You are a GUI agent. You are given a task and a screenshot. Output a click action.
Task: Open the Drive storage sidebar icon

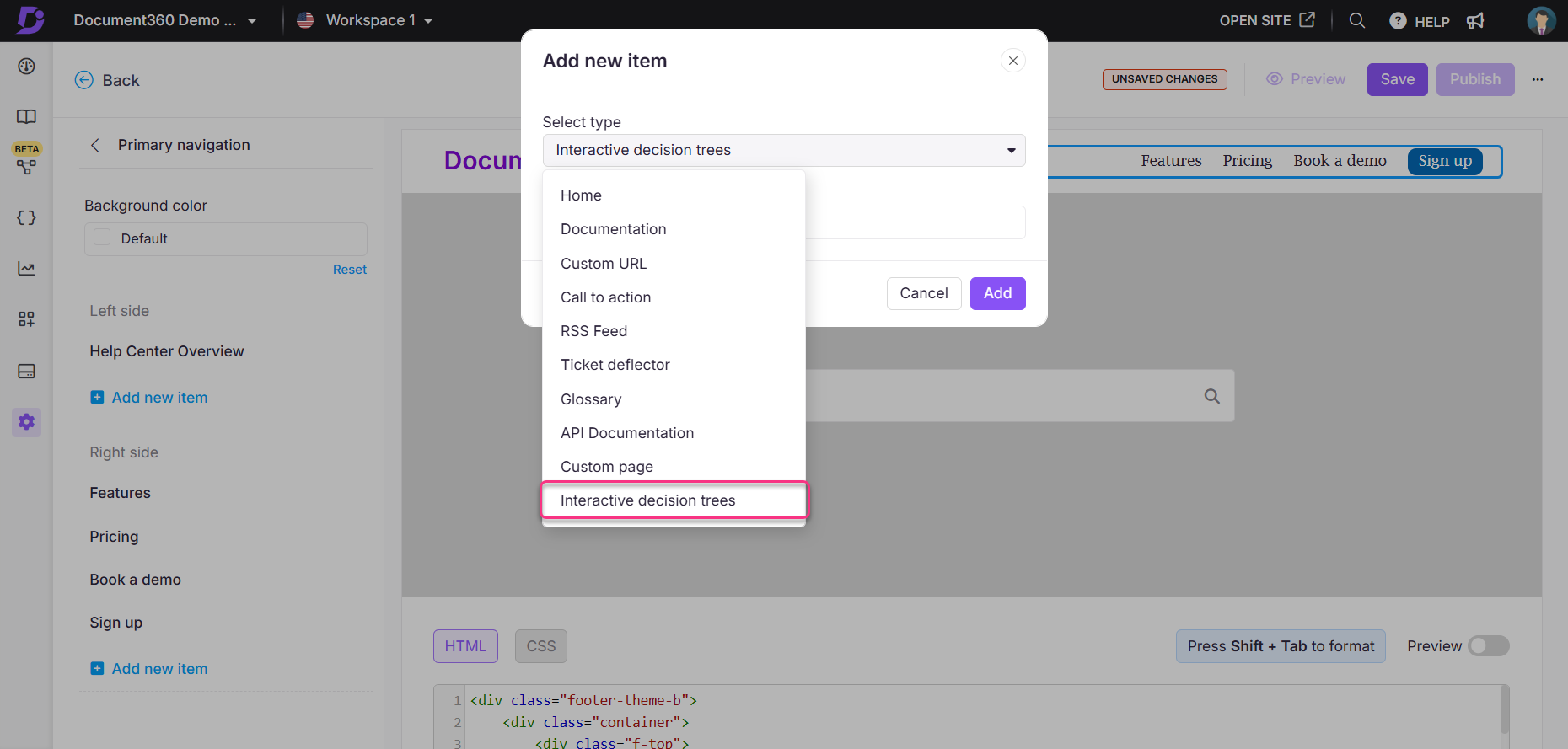click(26, 371)
